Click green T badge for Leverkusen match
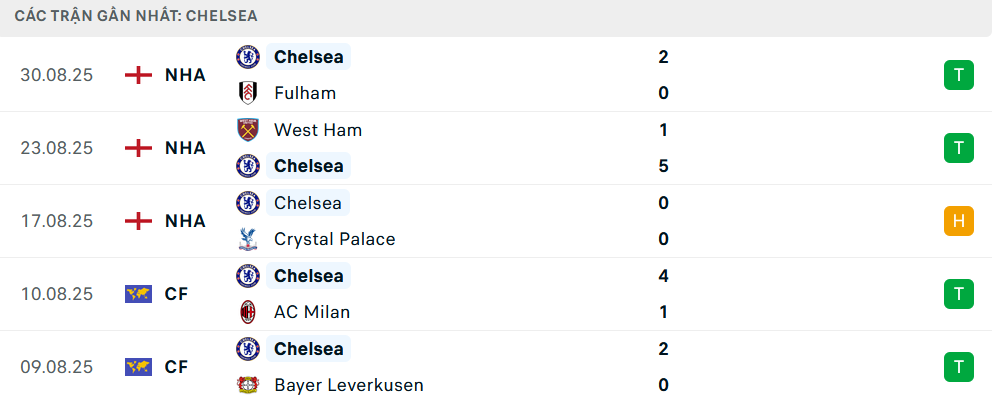Screen dimensions: 997x403 [958, 367]
